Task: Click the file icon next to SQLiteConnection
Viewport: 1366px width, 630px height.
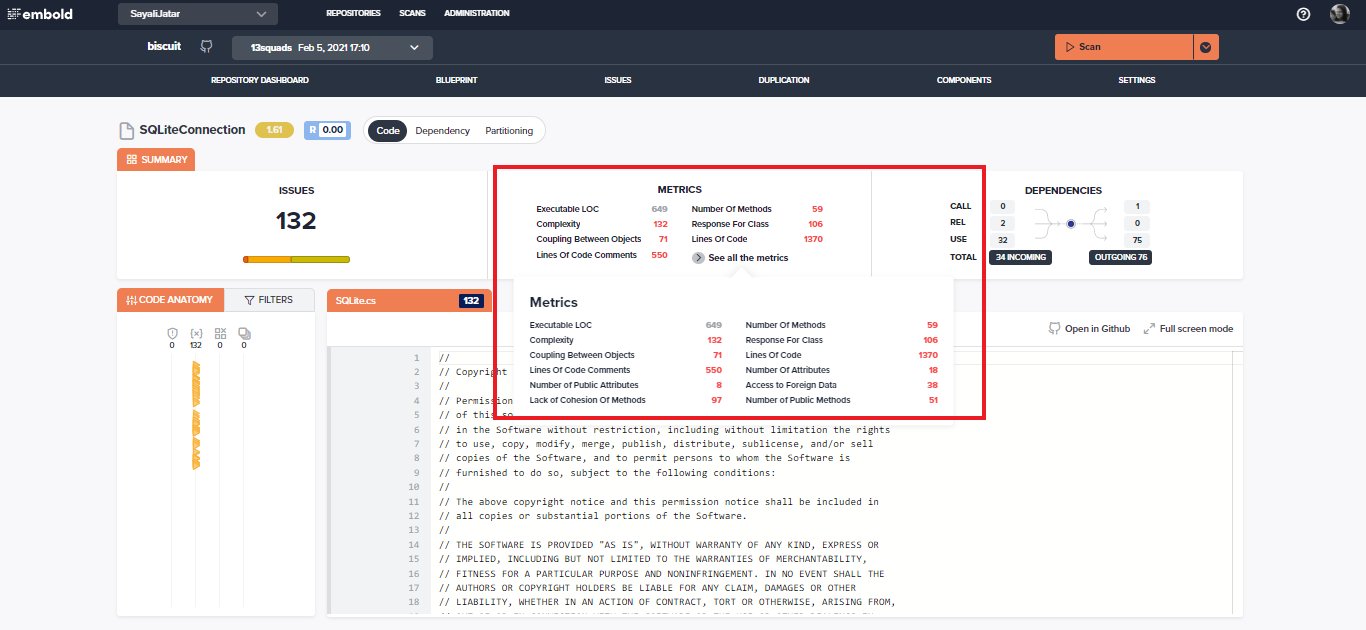Action: coord(126,130)
